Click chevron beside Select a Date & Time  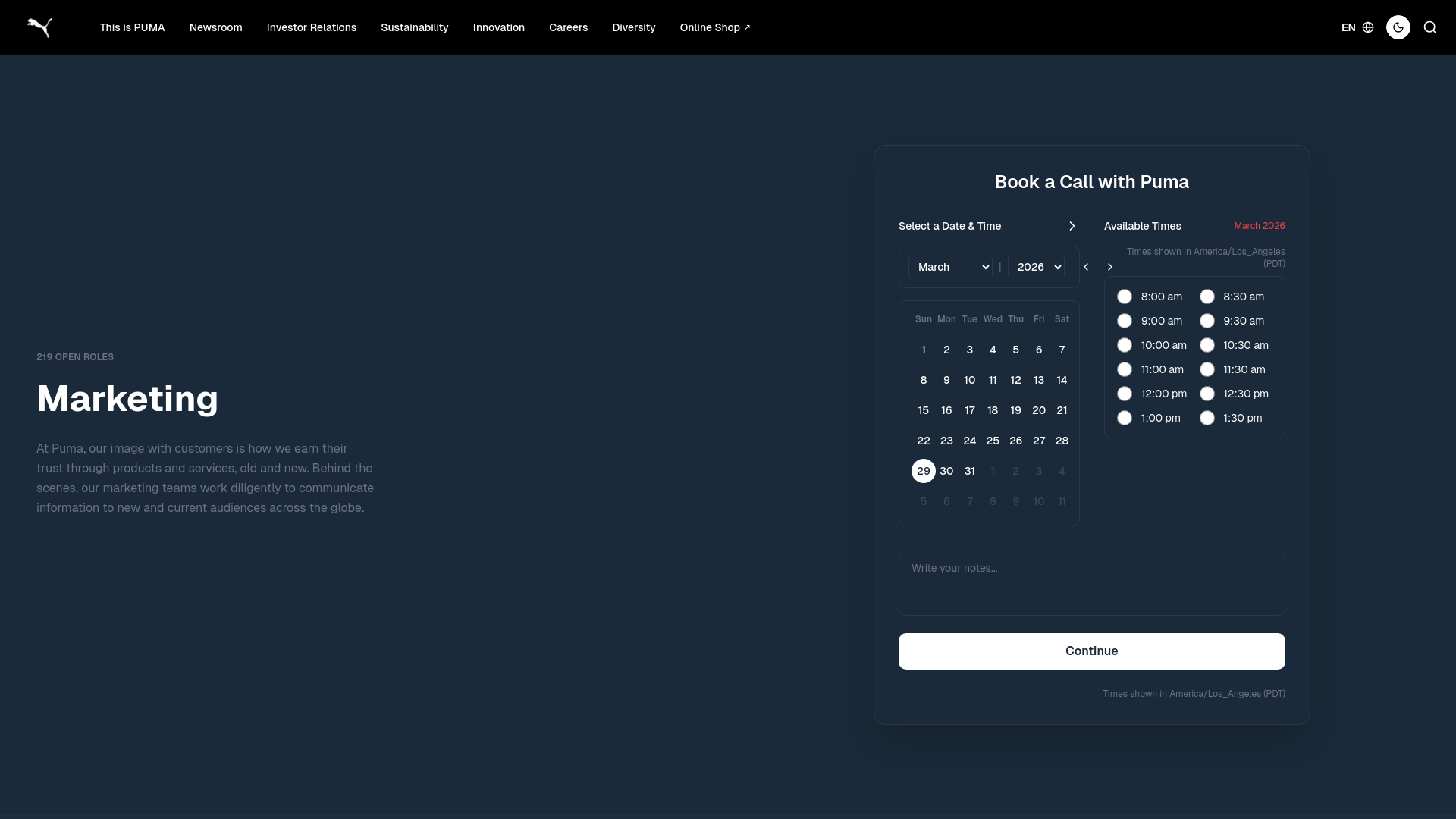[1072, 226]
